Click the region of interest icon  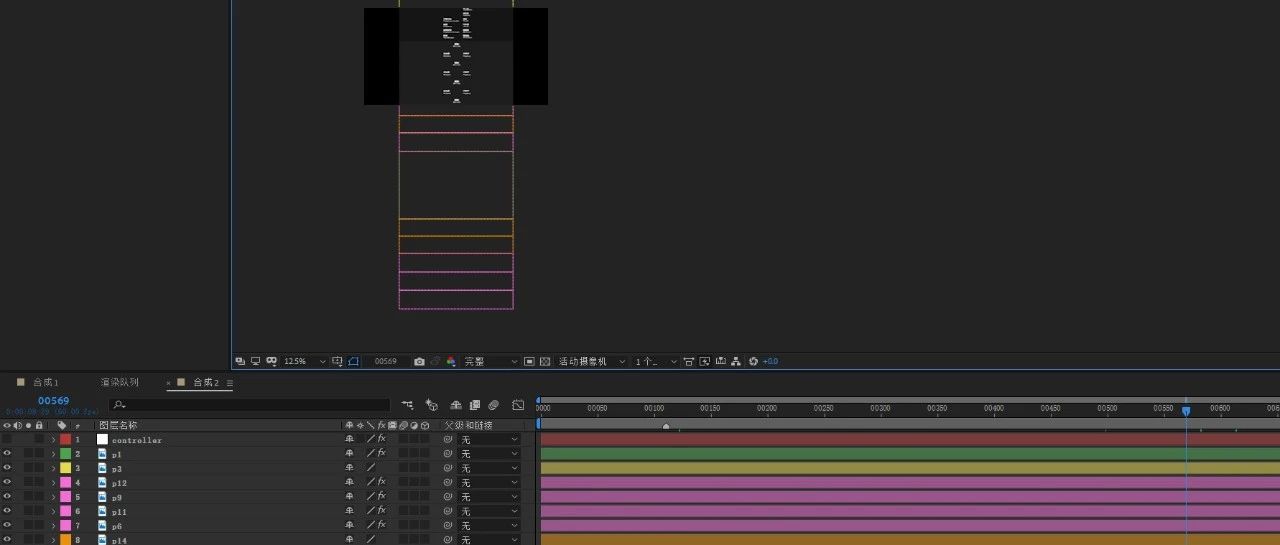529,362
